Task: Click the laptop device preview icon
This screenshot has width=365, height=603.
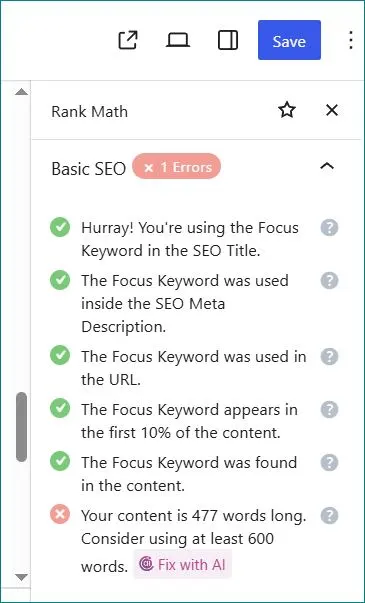Action: [178, 40]
